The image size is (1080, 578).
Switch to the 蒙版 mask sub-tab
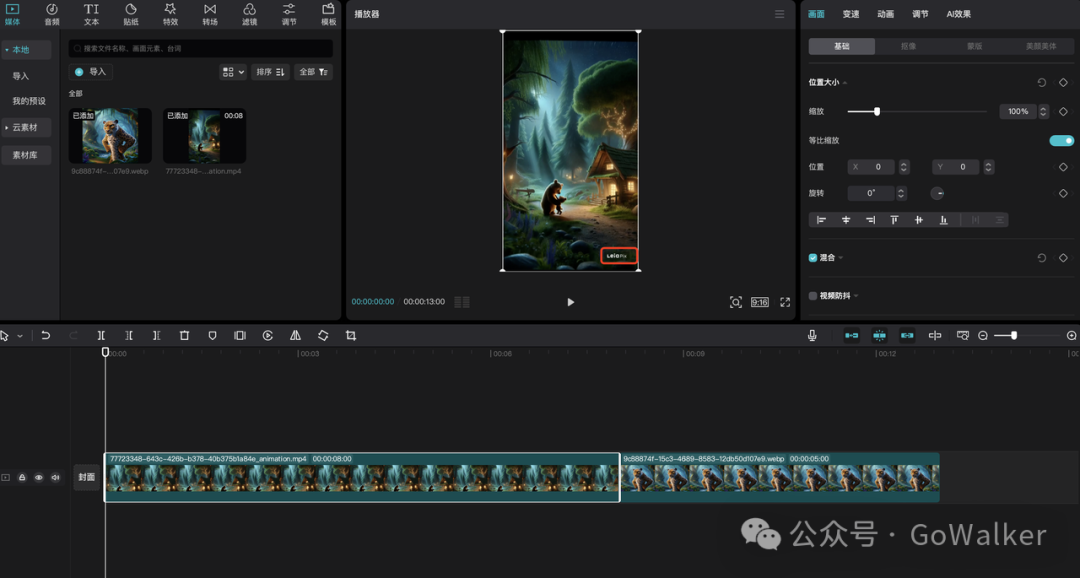974,47
